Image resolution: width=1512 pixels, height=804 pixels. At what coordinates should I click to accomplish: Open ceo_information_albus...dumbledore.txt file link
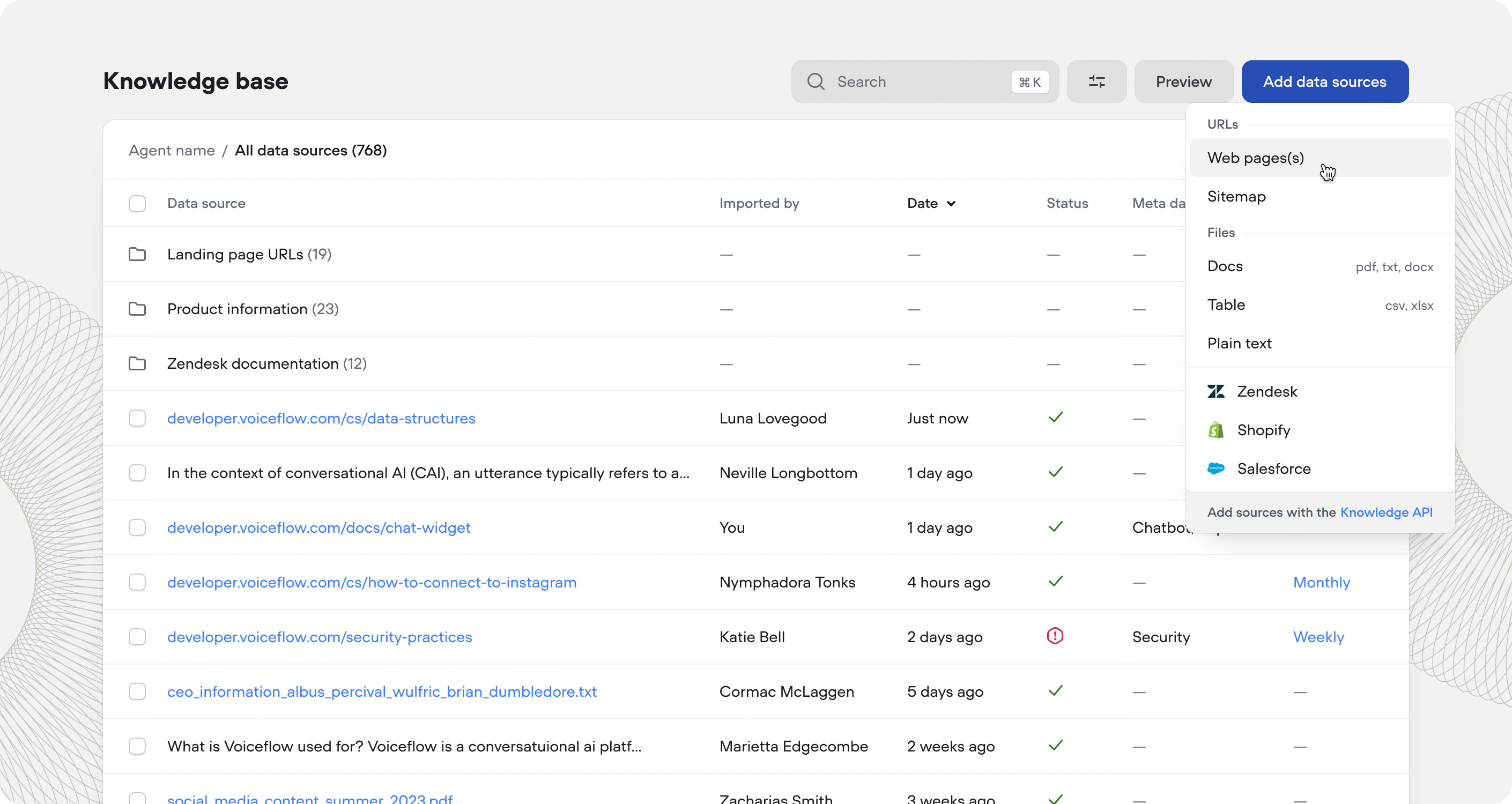[382, 691]
